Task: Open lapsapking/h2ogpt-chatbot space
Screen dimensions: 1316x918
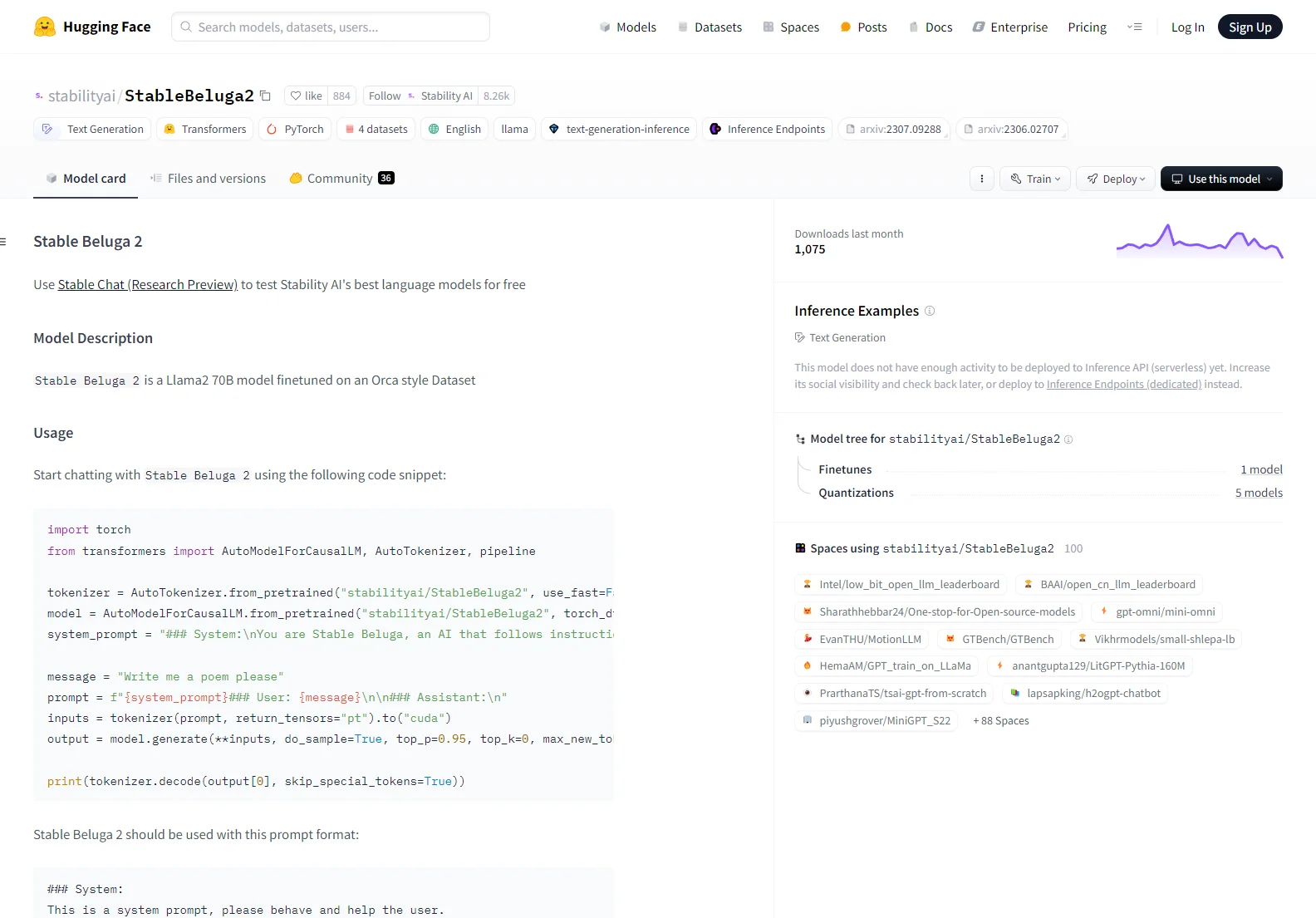Action: 1084,693
